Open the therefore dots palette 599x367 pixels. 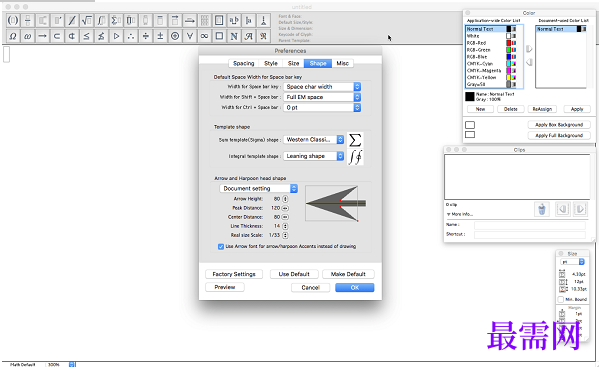pyautogui.click(x=131, y=36)
